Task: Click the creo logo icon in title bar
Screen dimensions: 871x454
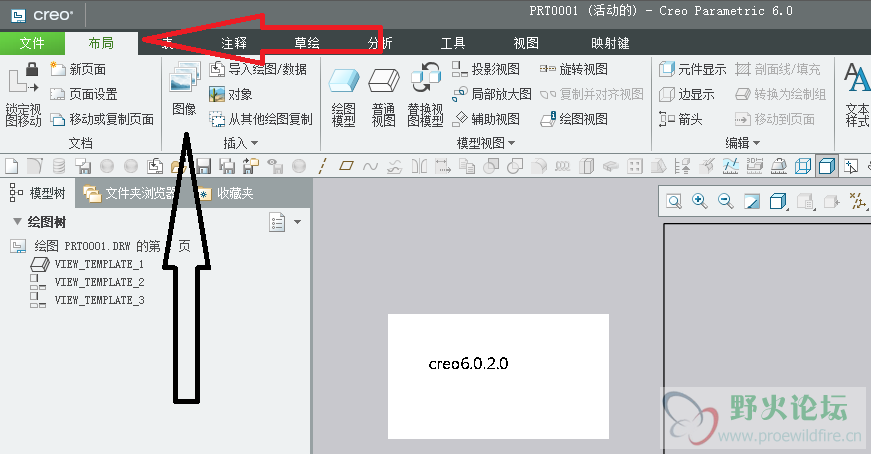Action: [19, 14]
